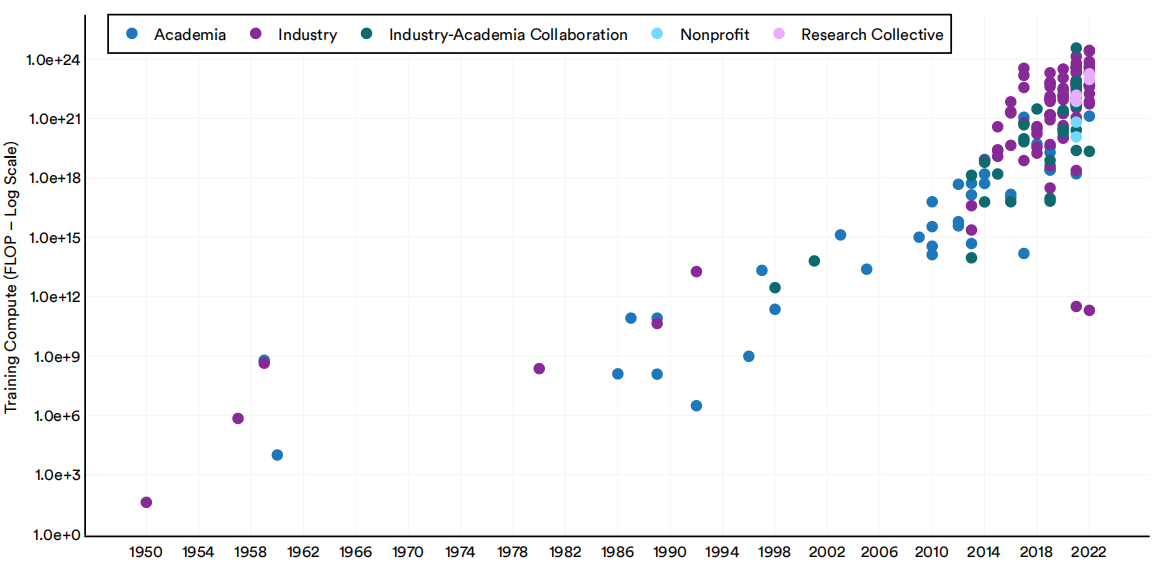This screenshot has height=571, width=1163.
Task: Click the 2022 purple outlier near 1.0e+11
Action: tap(1089, 310)
